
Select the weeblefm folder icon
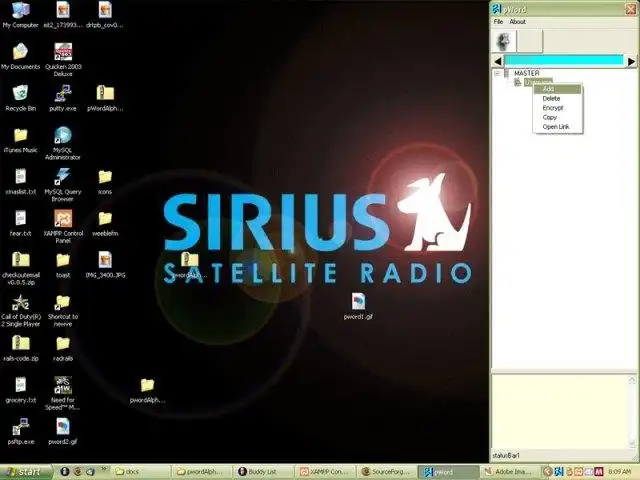pos(105,223)
